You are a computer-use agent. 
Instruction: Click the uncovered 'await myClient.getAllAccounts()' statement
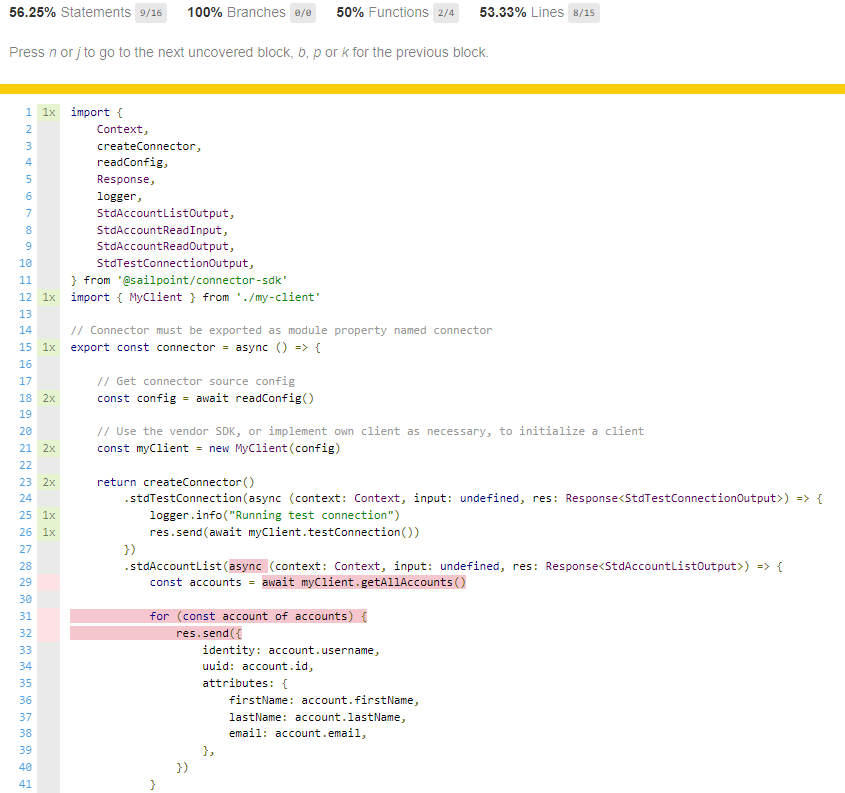point(364,582)
